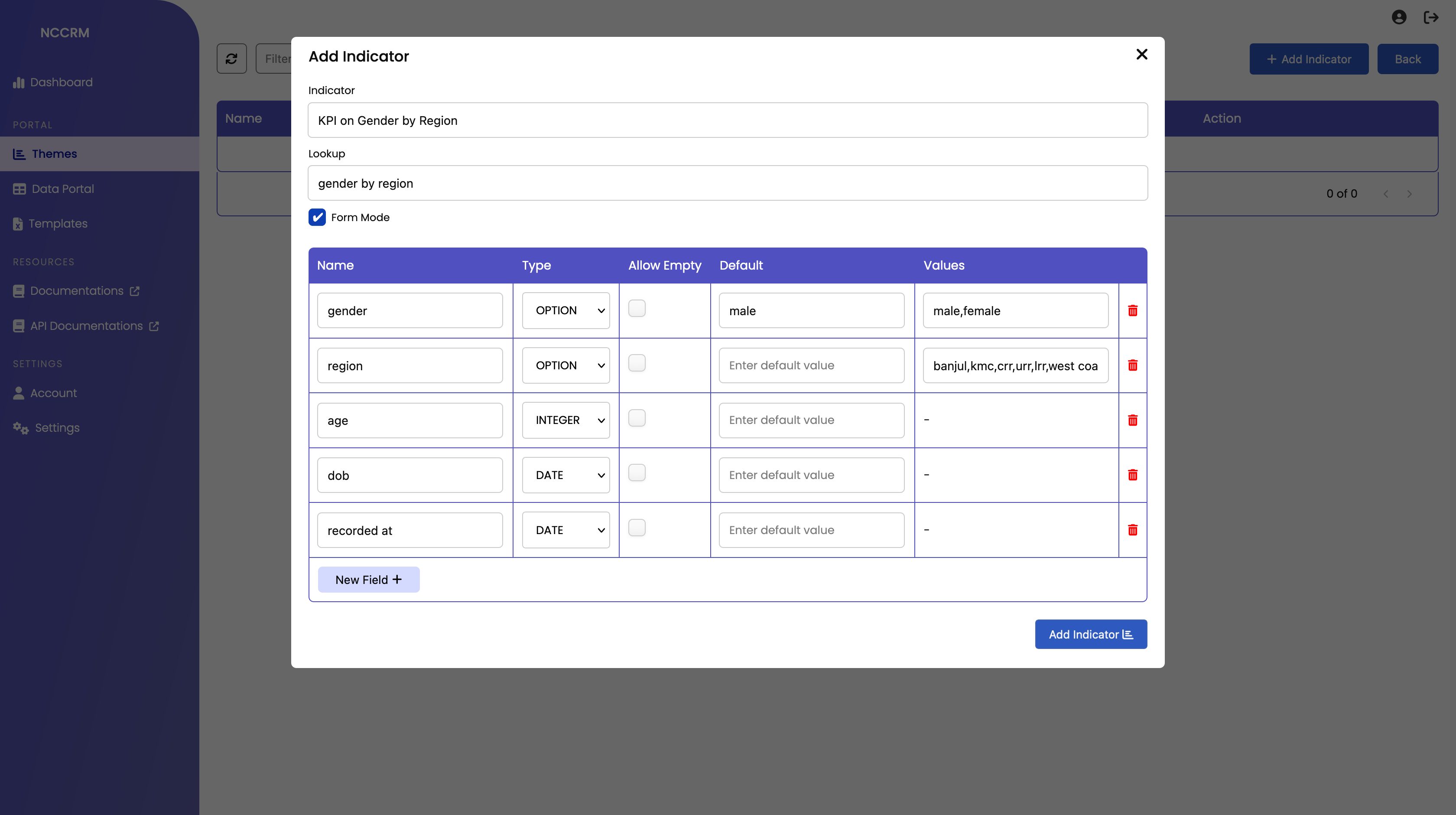
Task: Open the INTEGER type dropdown for age
Action: point(566,420)
